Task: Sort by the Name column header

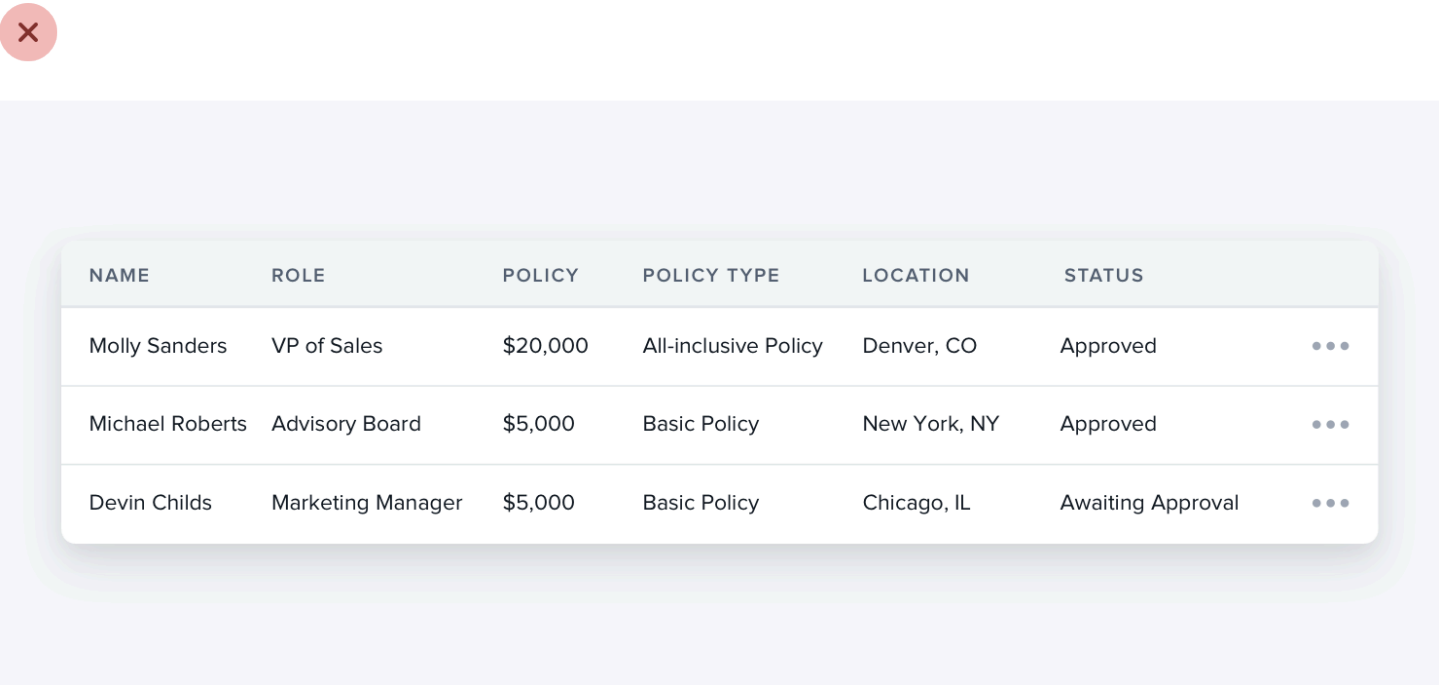Action: (119, 275)
